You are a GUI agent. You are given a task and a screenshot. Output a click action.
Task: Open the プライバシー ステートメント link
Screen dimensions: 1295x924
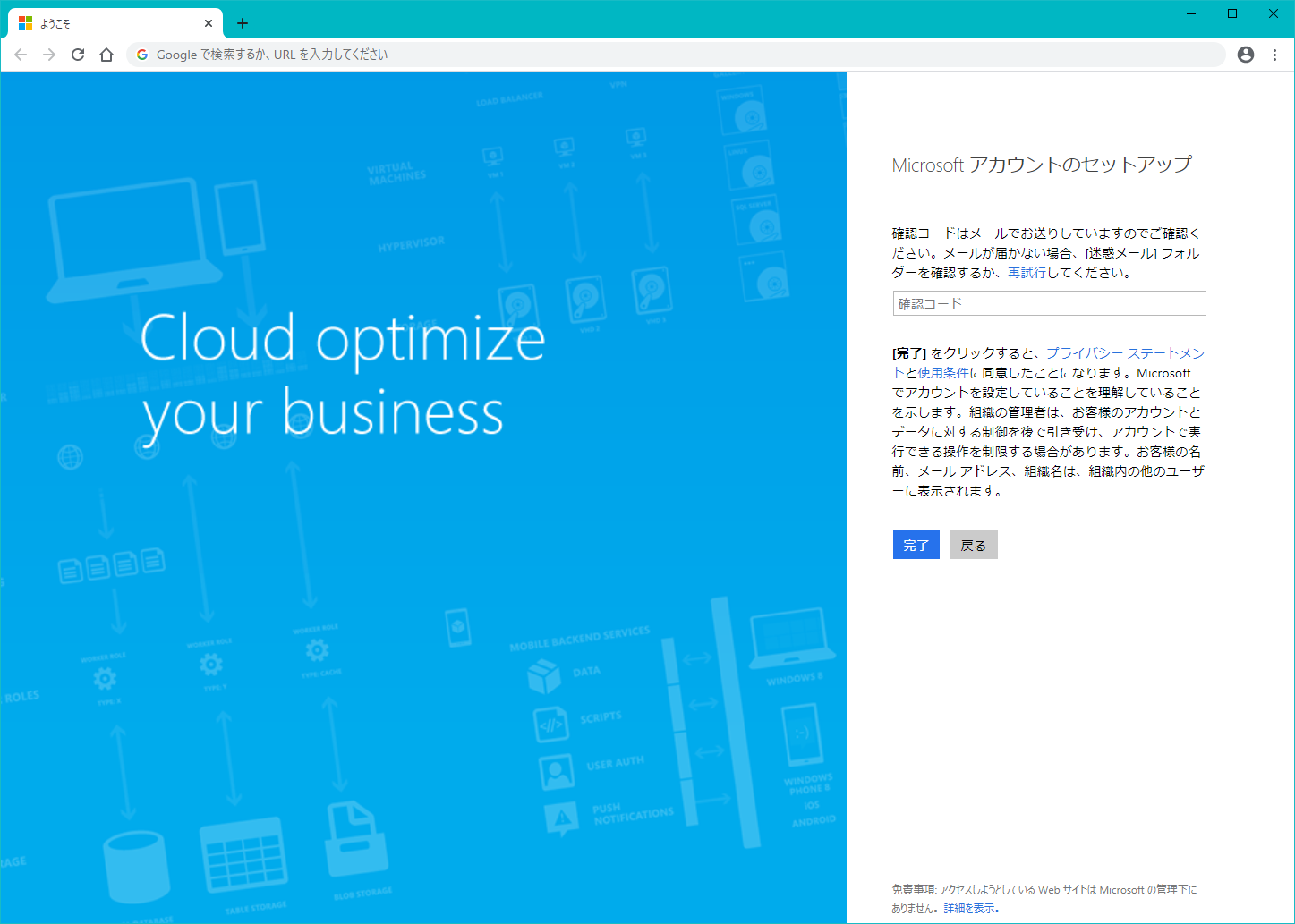coord(1125,353)
